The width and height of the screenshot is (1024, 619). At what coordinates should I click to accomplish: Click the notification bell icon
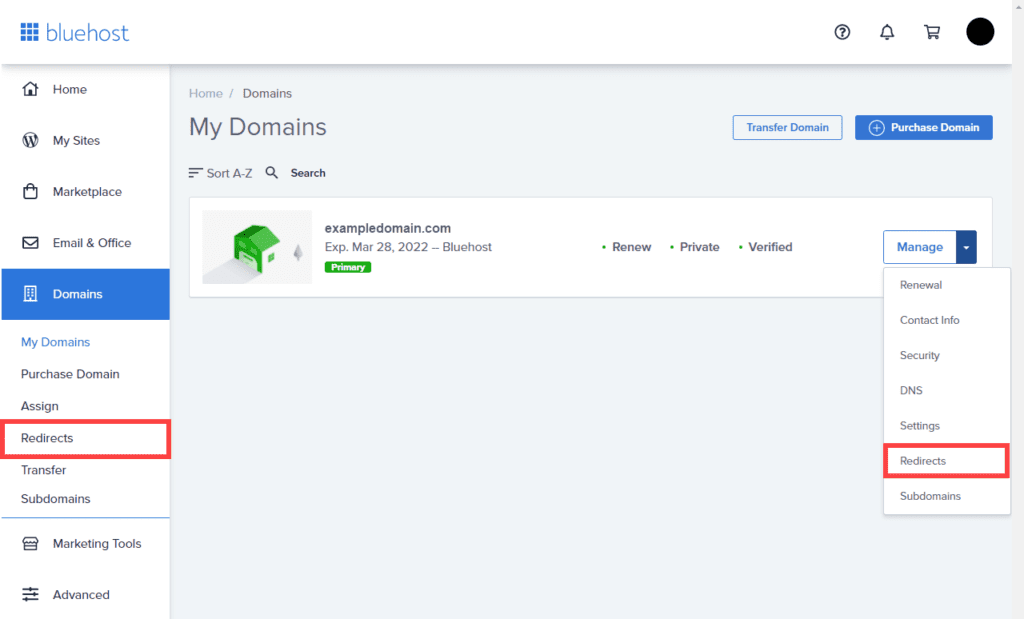[x=886, y=32]
